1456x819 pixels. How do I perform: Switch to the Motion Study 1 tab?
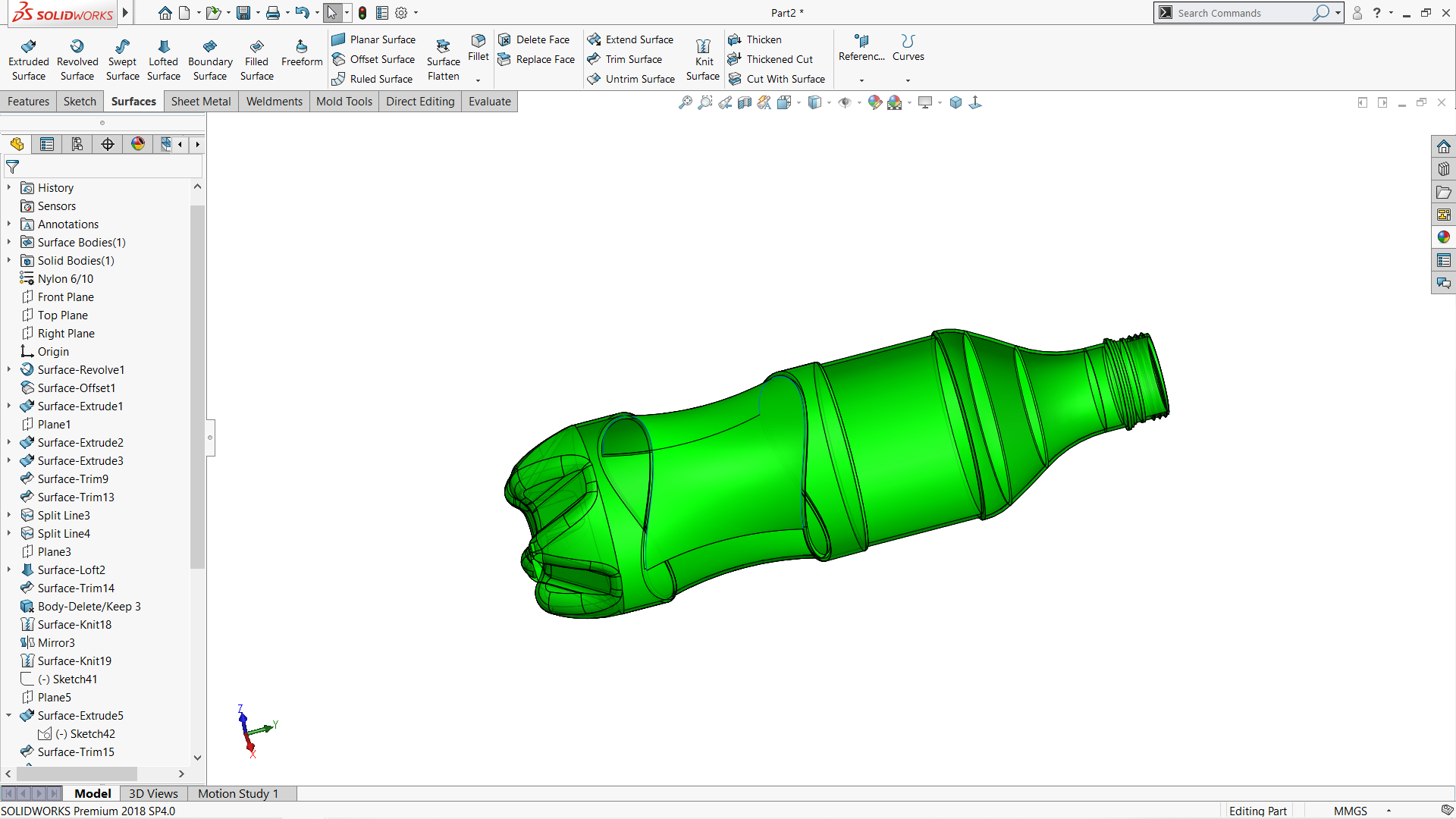238,793
